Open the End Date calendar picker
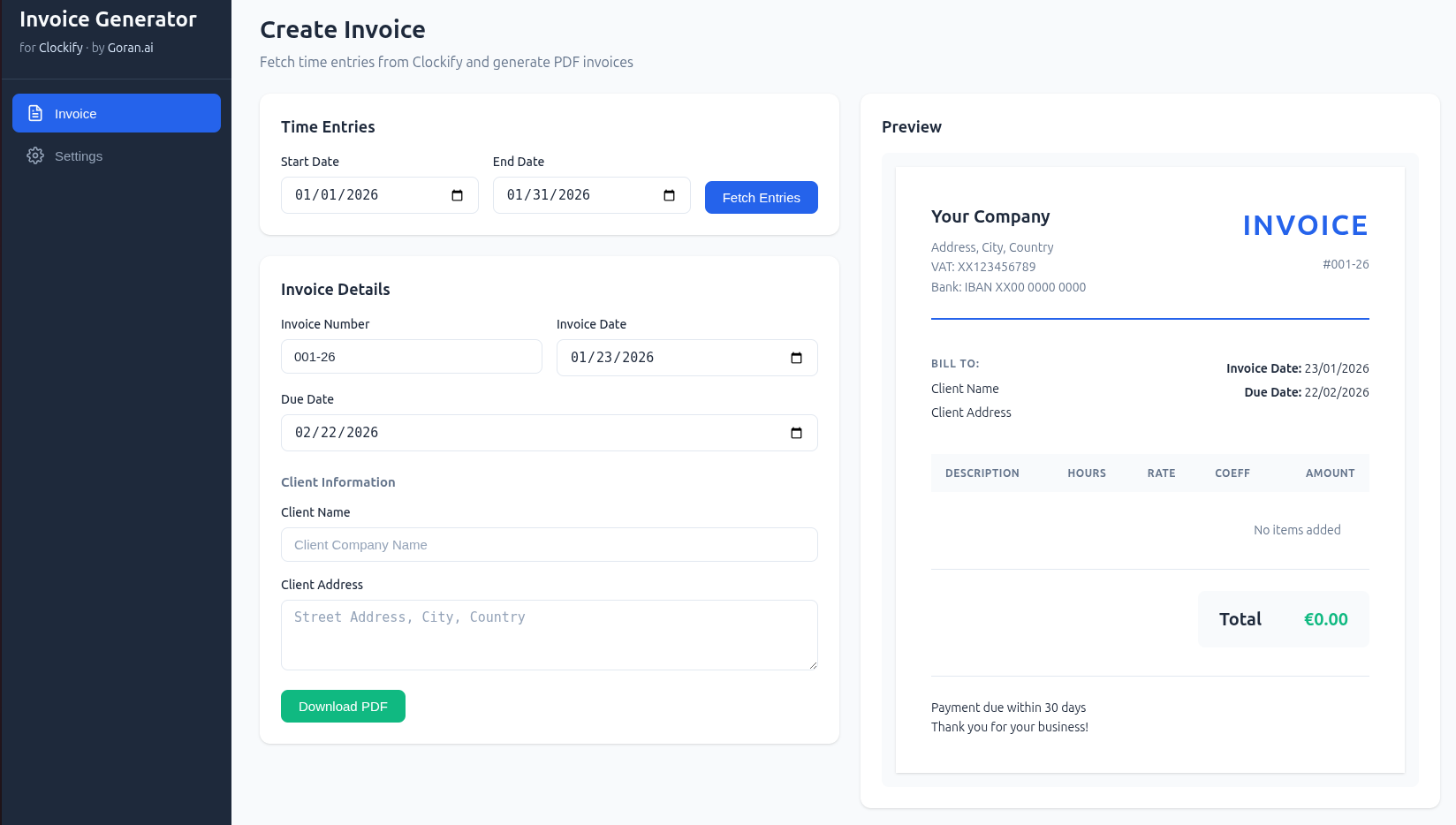Image resolution: width=1456 pixels, height=825 pixels. click(x=667, y=194)
